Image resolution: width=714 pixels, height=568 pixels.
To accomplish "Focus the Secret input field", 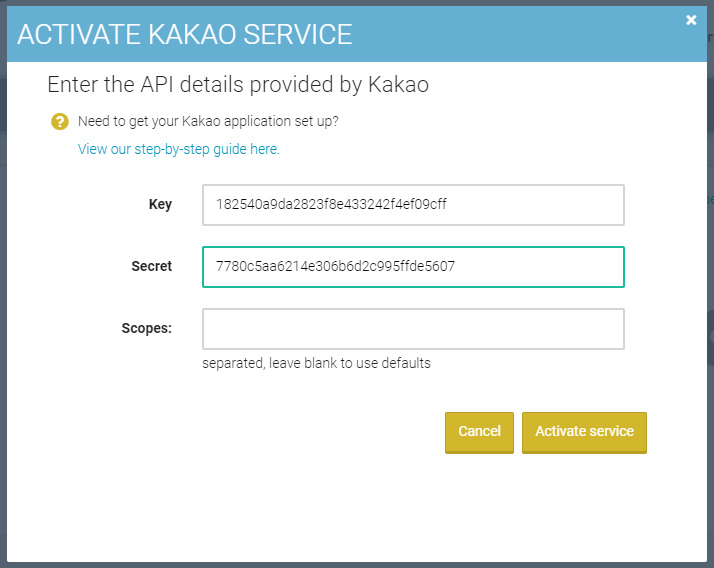I will click(x=413, y=267).
